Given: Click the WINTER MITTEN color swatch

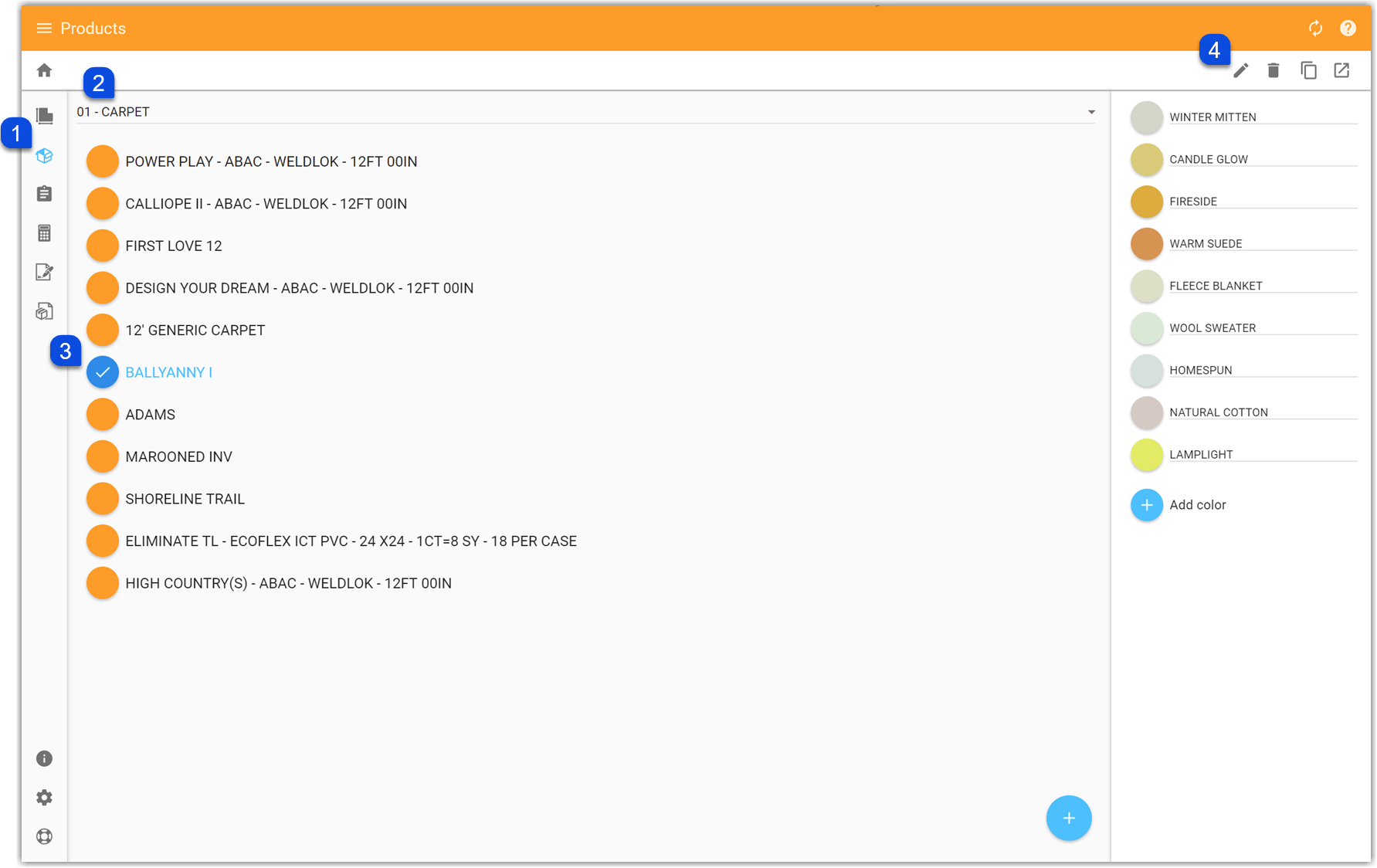Looking at the screenshot, I should (1147, 117).
